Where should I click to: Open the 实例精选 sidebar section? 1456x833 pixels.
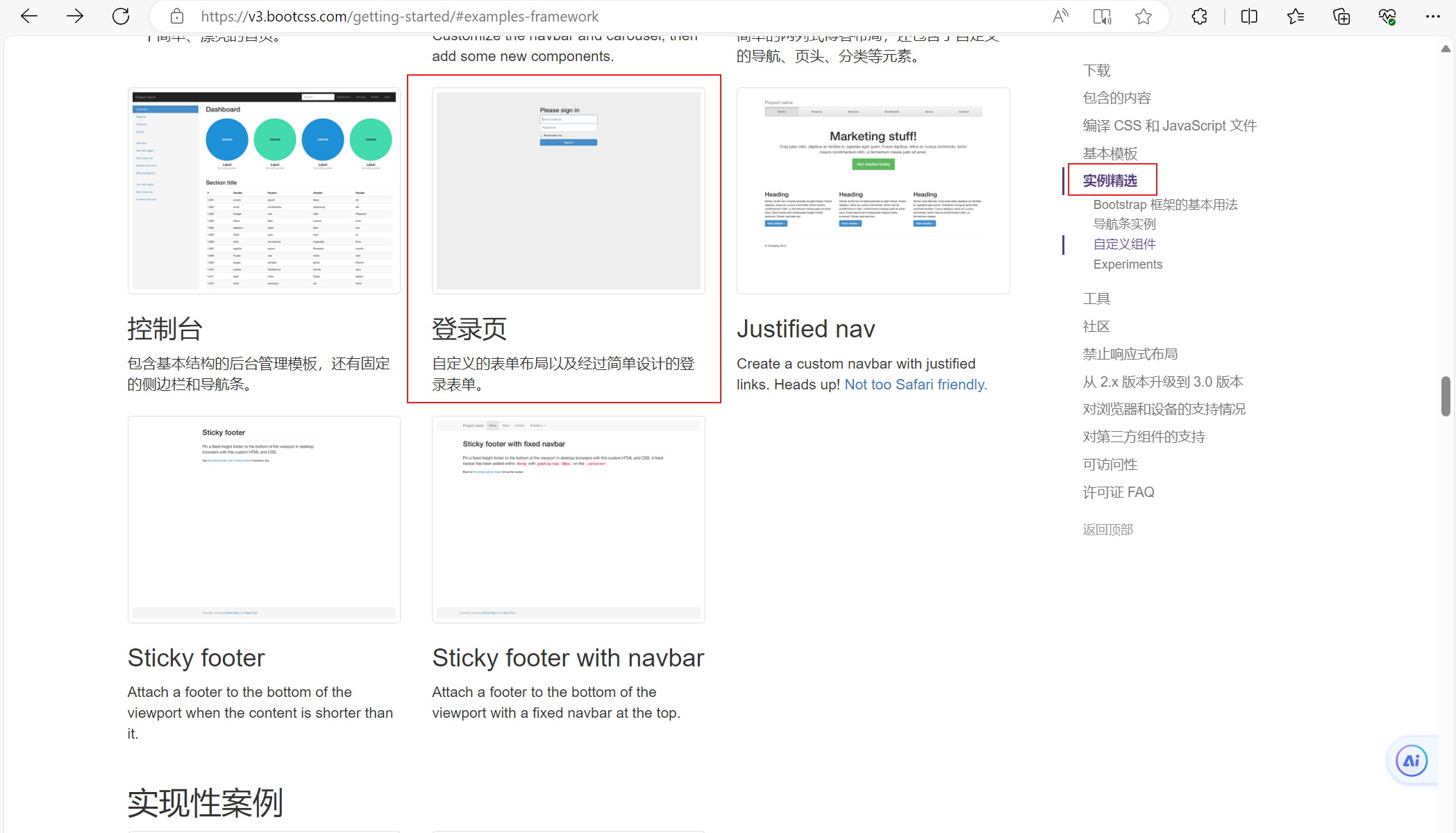click(x=1110, y=180)
